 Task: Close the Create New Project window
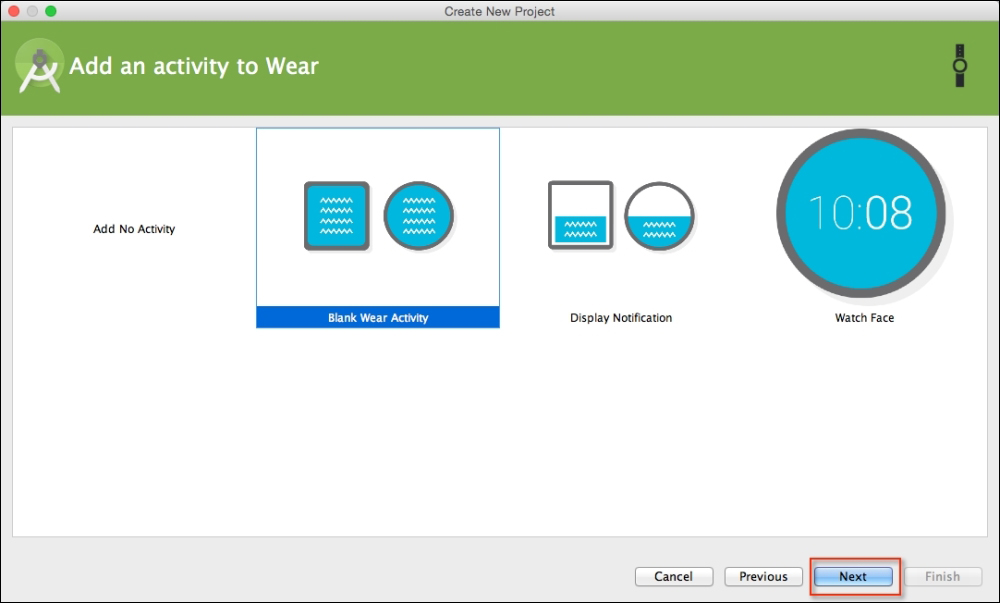coord(13,11)
